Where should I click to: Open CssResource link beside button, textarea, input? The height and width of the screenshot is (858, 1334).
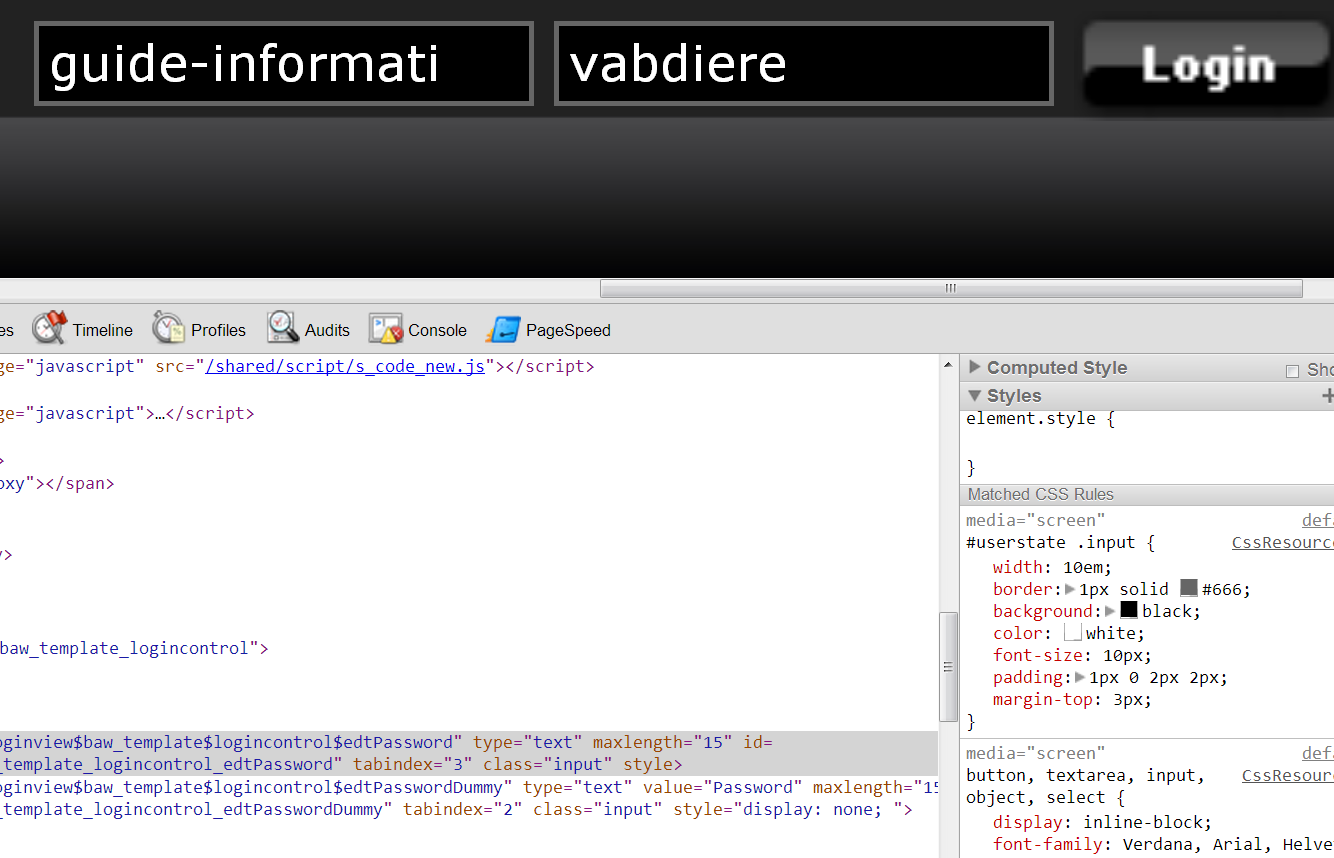pos(1287,775)
